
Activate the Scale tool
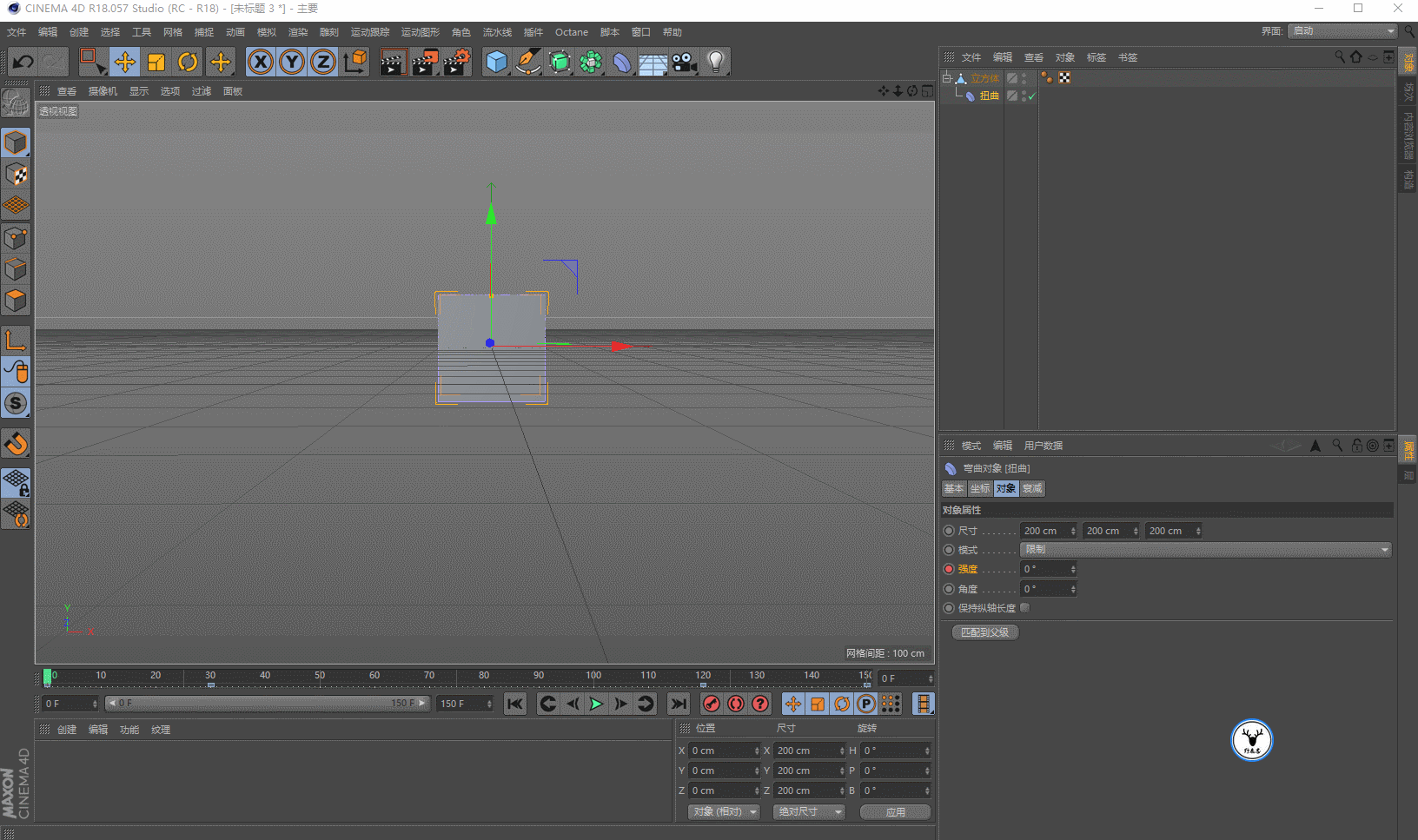(x=156, y=62)
